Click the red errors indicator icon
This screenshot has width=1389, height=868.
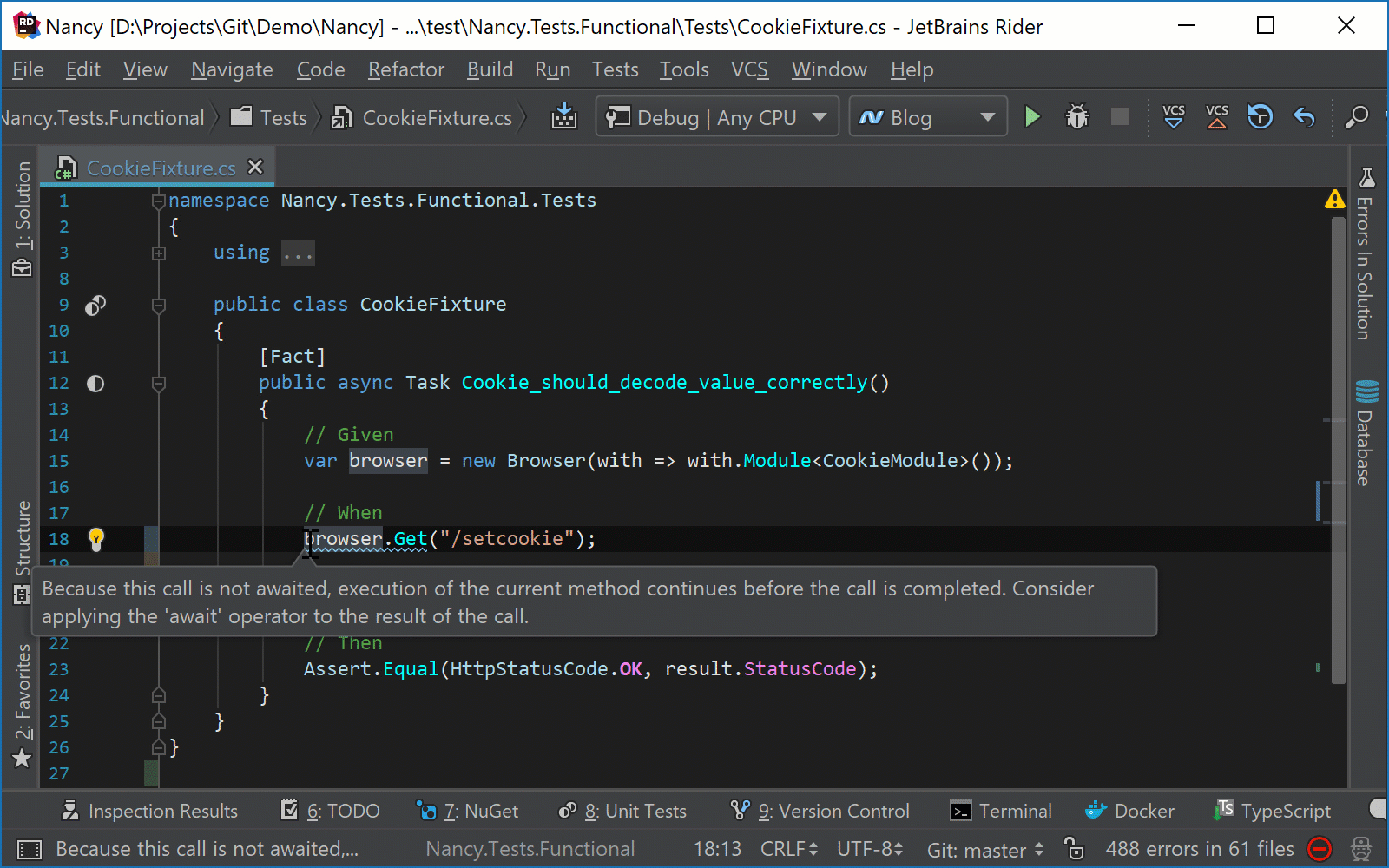point(1320,849)
